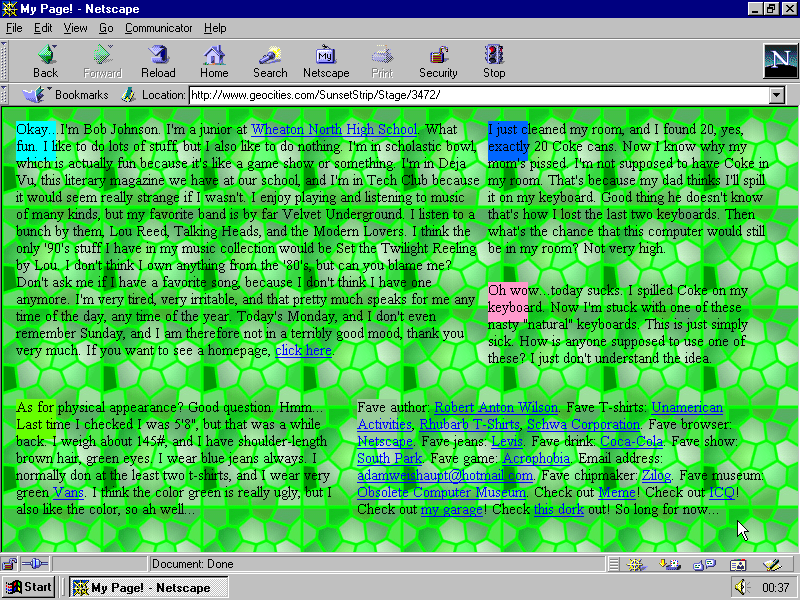
Task: Click the Windows Start button
Action: click(29, 587)
